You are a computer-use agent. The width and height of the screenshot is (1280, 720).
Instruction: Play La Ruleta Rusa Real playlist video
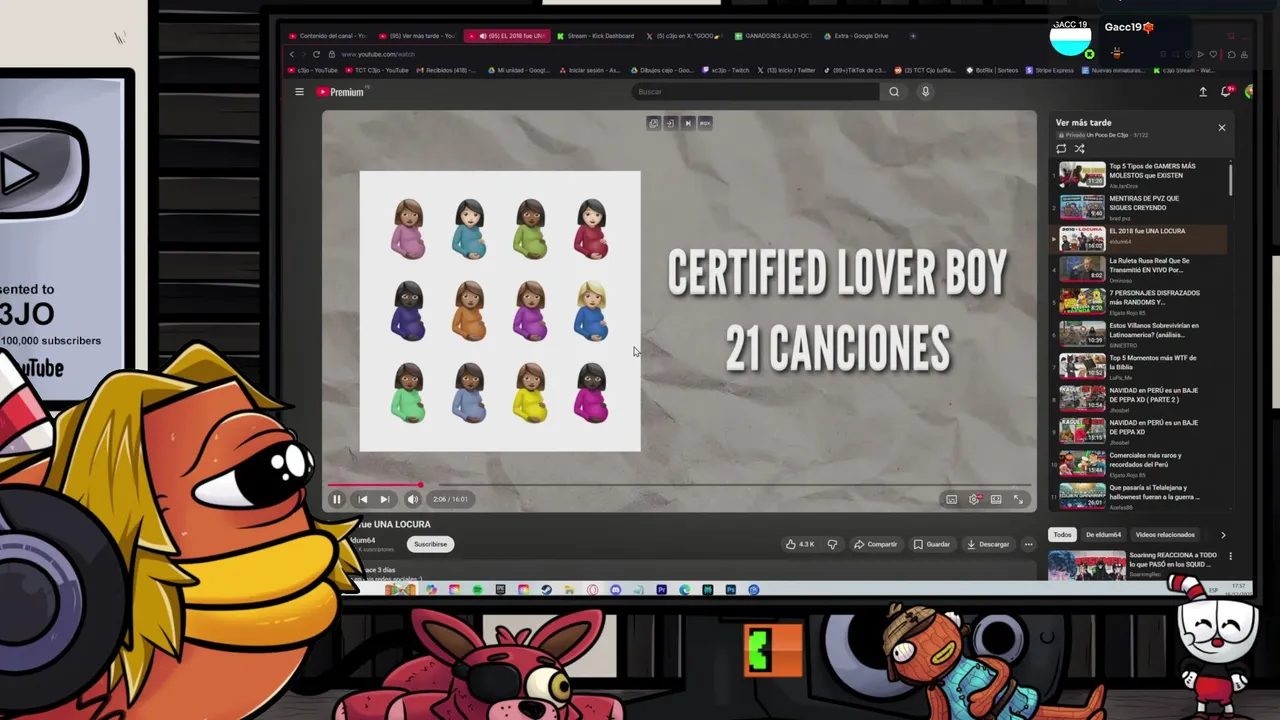tap(1140, 269)
